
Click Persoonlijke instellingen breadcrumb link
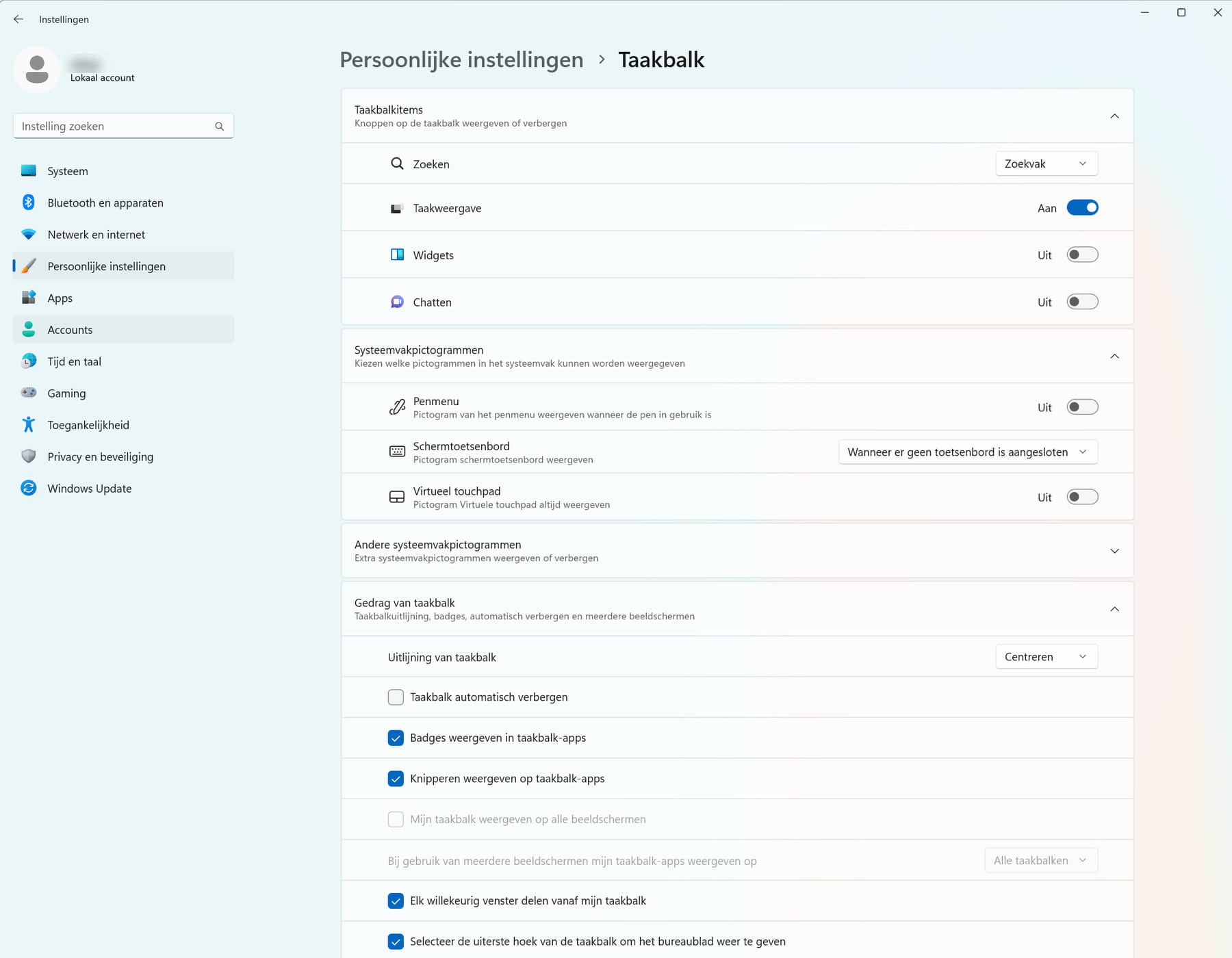click(461, 60)
